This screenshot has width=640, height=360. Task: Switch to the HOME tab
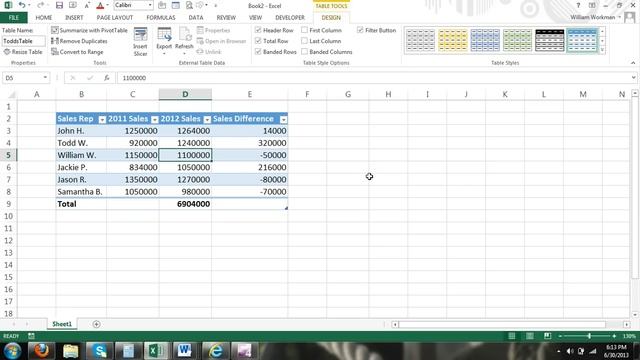(x=44, y=18)
